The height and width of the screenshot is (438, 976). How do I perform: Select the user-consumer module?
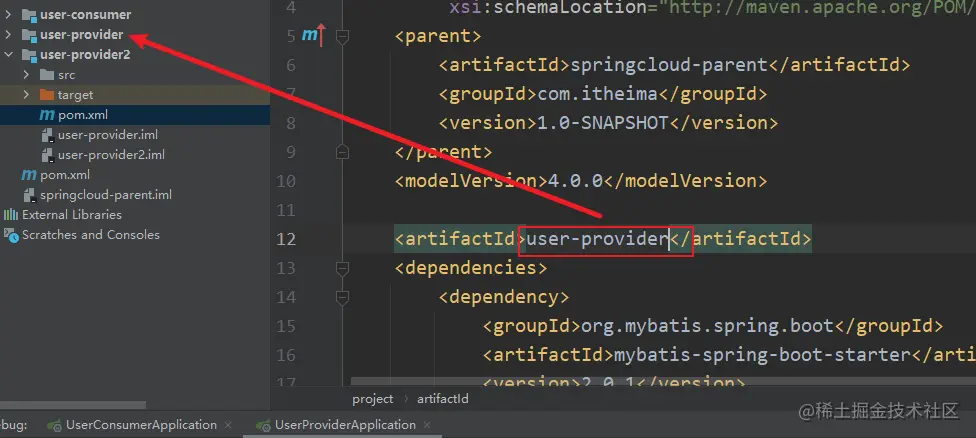(x=86, y=14)
